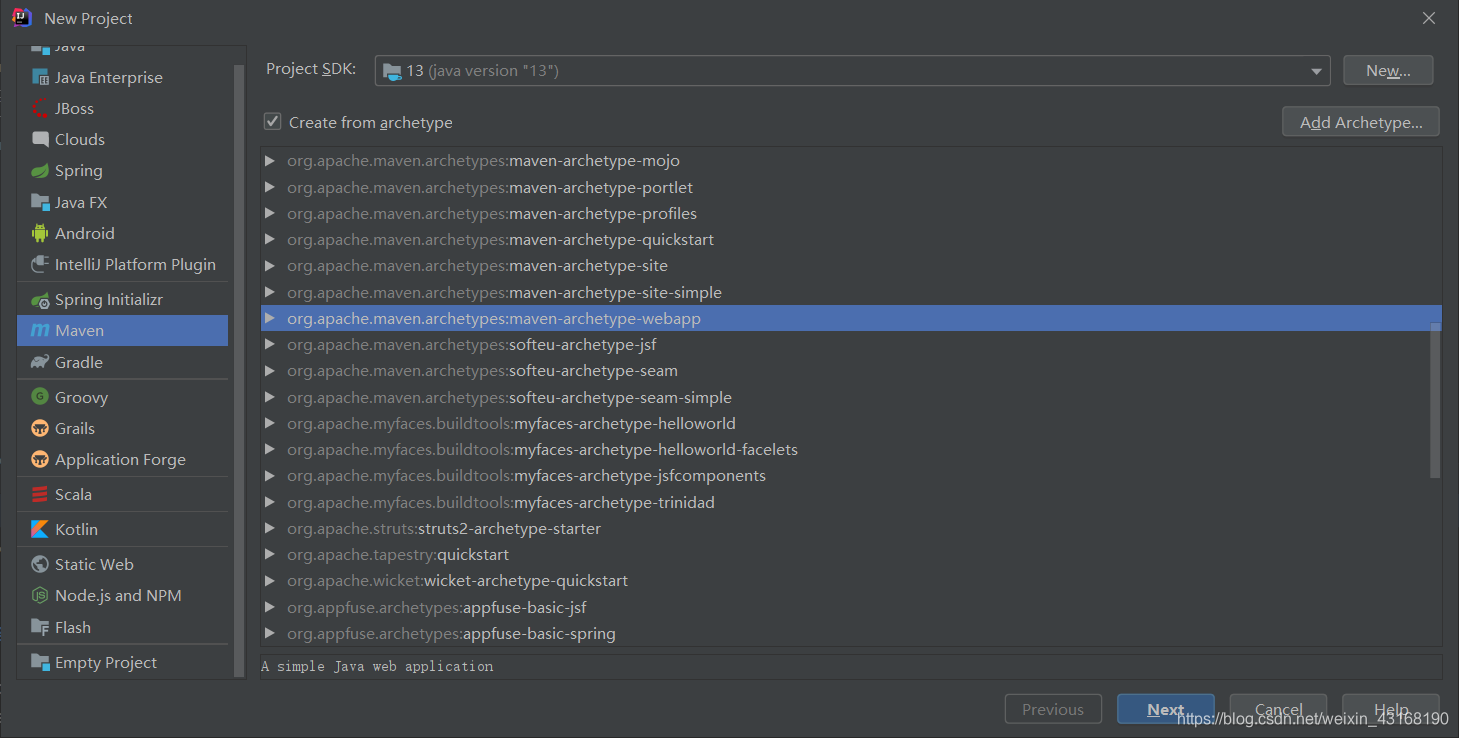
Task: Expand the maven-archetype-webapp node
Action: (x=270, y=318)
